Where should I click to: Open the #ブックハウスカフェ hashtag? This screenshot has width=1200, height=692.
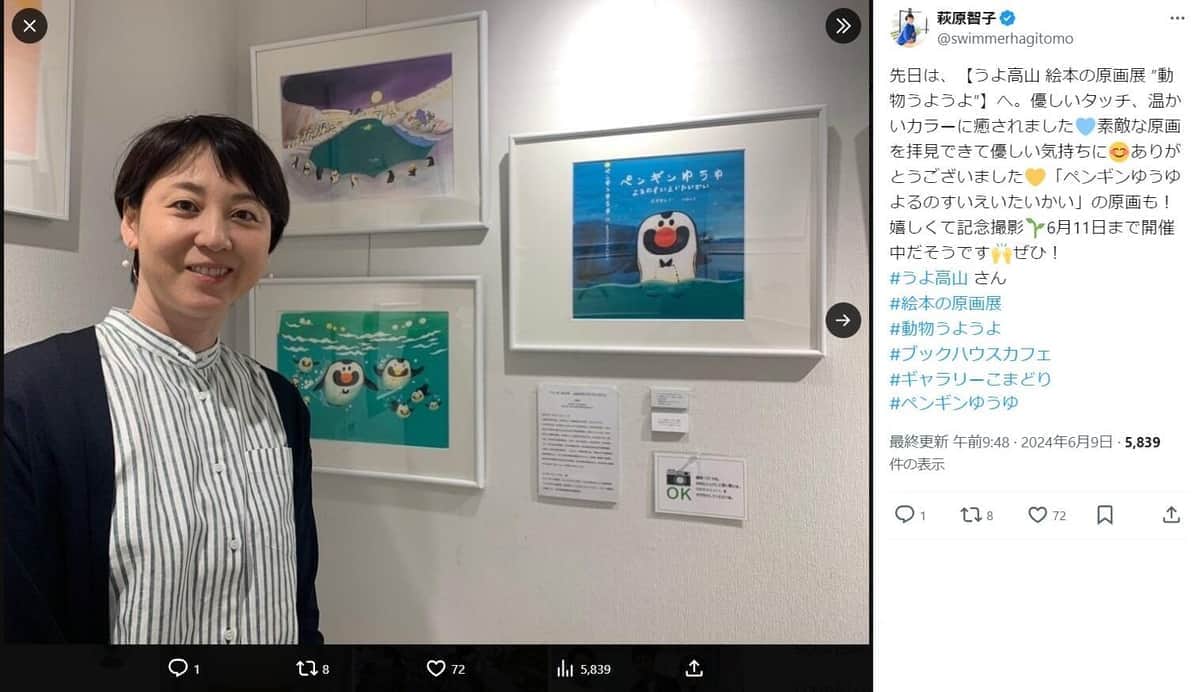point(970,353)
